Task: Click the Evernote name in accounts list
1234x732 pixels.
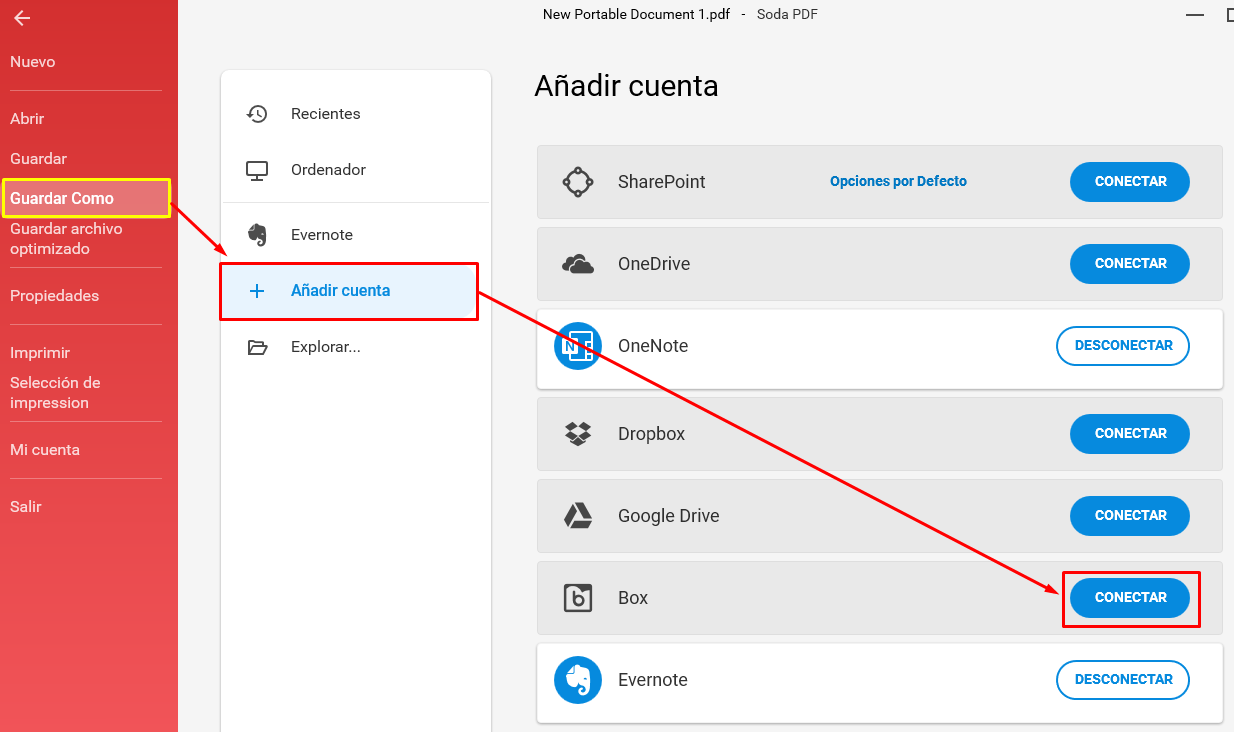Action: [x=653, y=680]
